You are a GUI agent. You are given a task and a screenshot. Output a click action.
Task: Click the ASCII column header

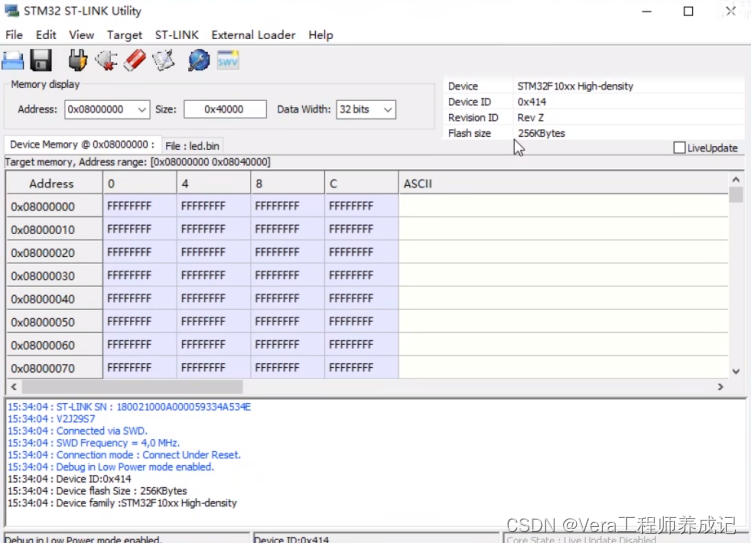point(564,184)
